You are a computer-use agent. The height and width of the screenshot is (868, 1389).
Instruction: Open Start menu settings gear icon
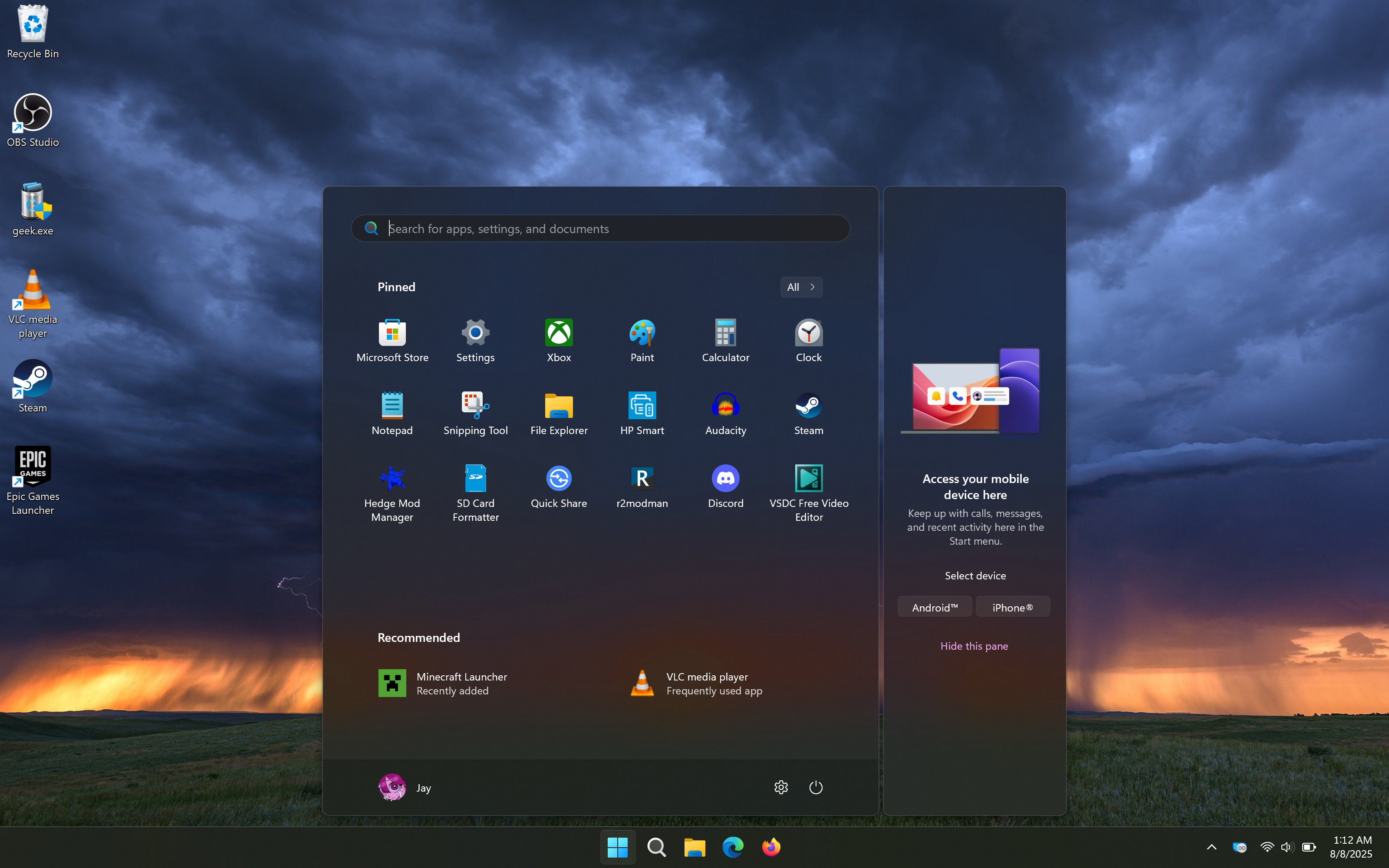point(780,787)
